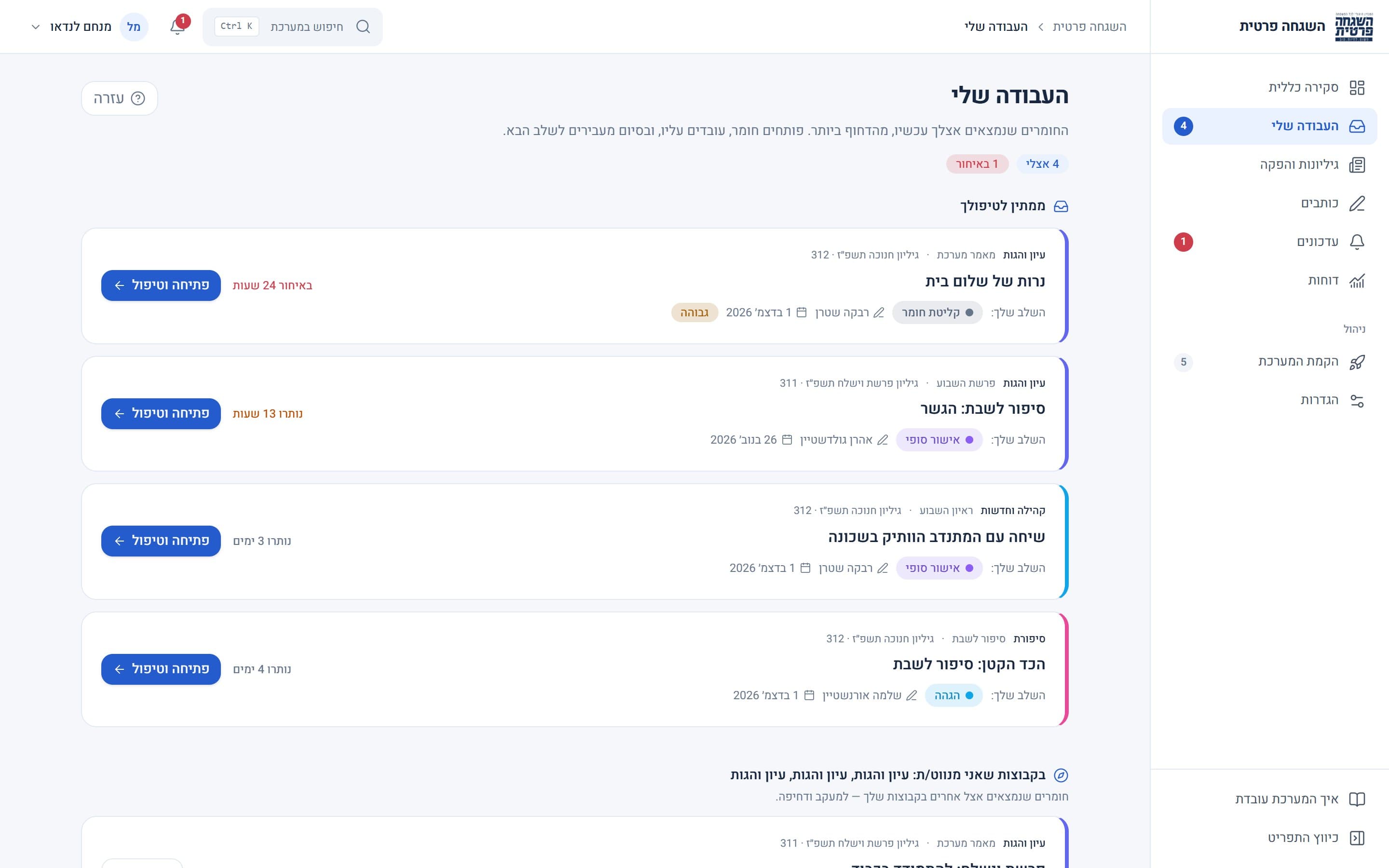Click the קליטת חומר stage badge
The image size is (1389, 868).
(x=937, y=313)
